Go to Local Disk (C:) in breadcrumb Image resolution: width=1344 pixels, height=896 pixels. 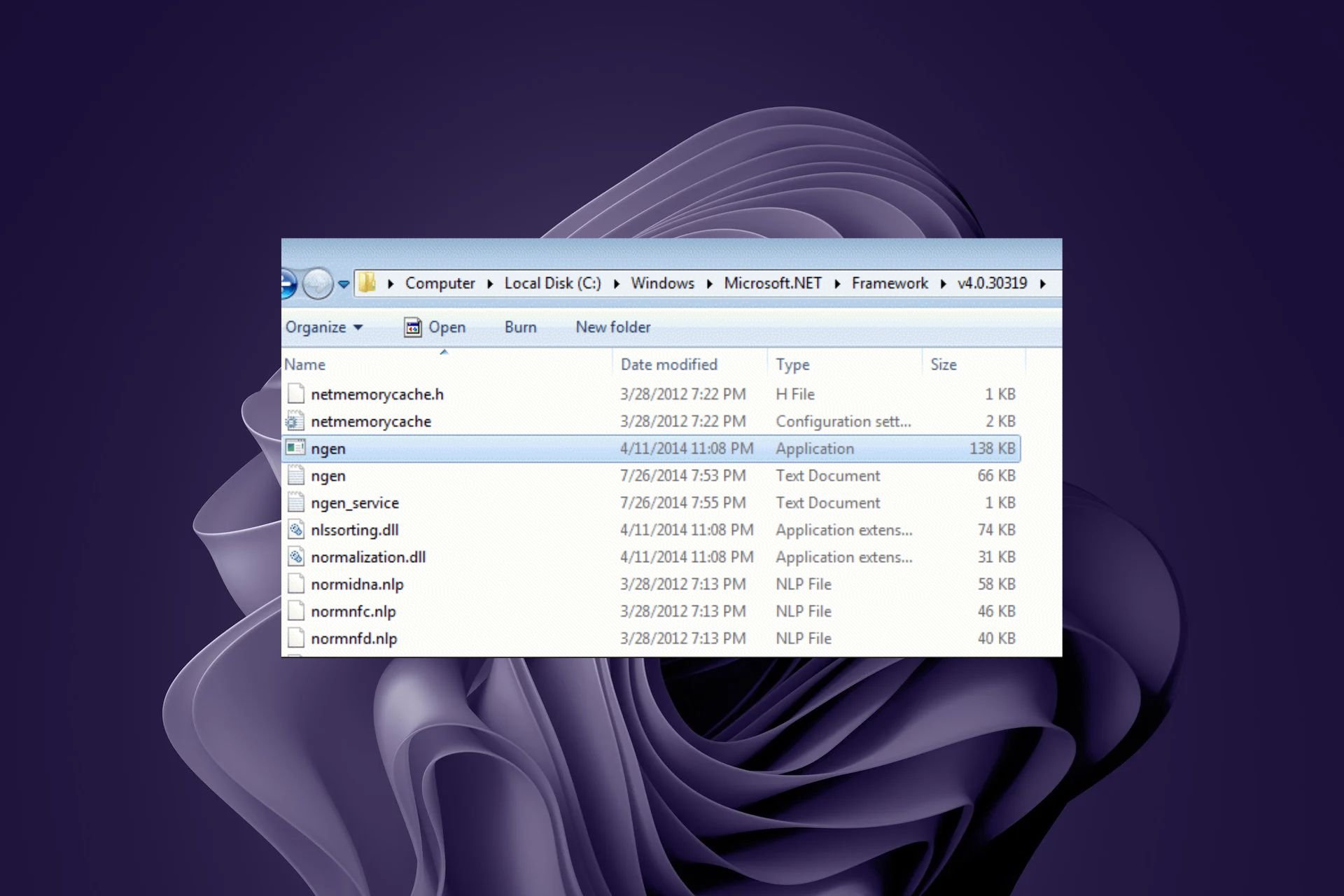point(552,283)
